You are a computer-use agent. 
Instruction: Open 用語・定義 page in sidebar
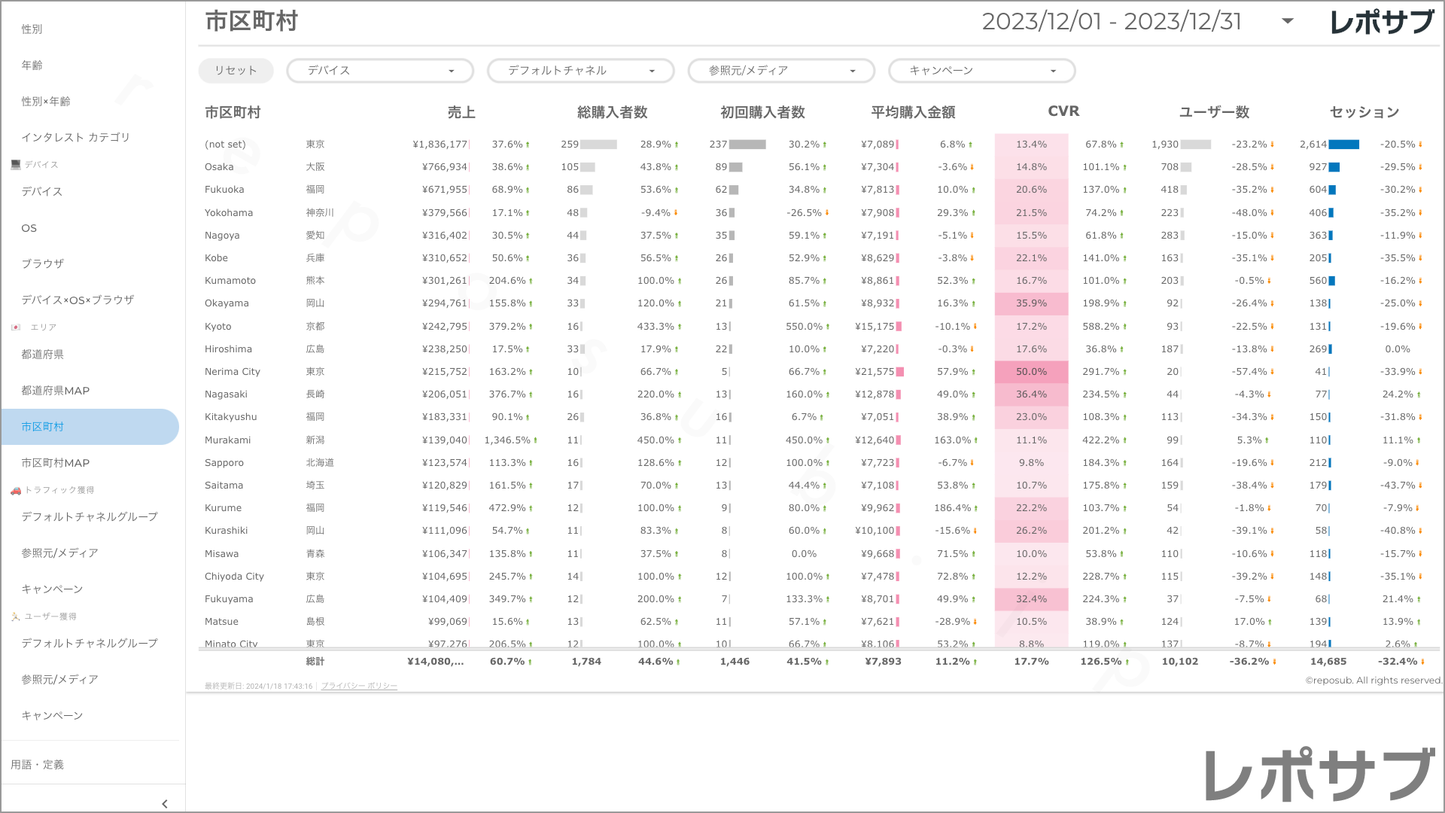pyautogui.click(x=37, y=765)
